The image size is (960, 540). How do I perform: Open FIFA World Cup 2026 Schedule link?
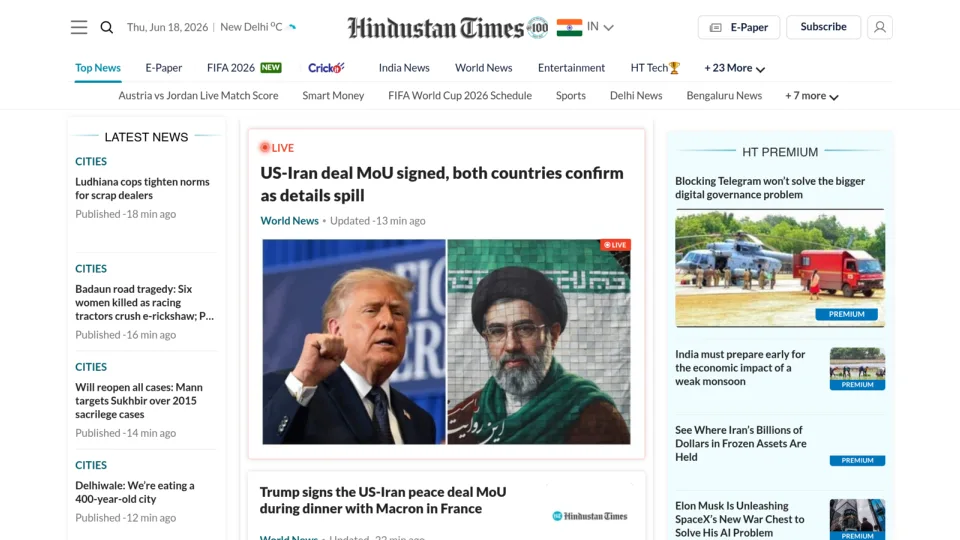pos(460,96)
